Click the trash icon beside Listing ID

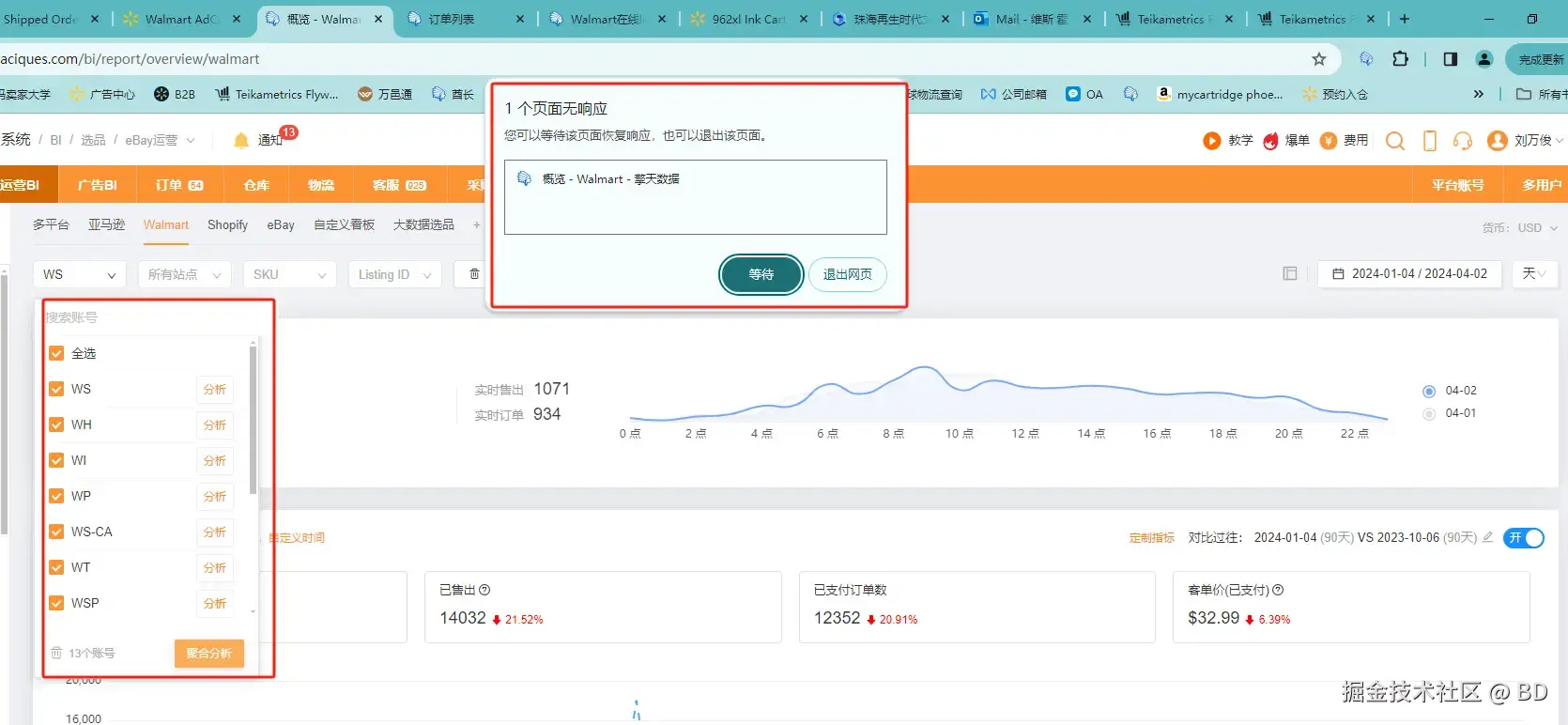coord(474,274)
